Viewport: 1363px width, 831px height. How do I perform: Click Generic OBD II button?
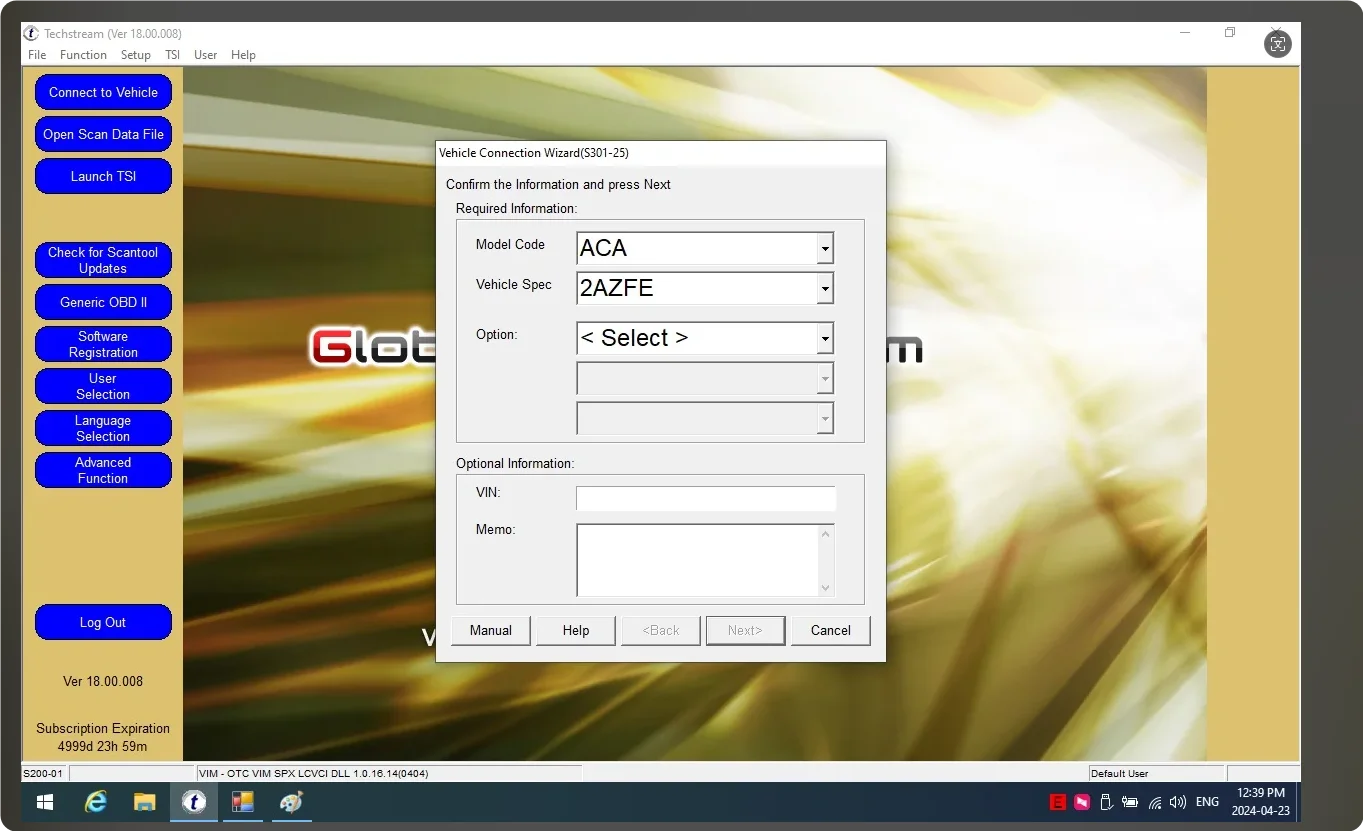(103, 302)
